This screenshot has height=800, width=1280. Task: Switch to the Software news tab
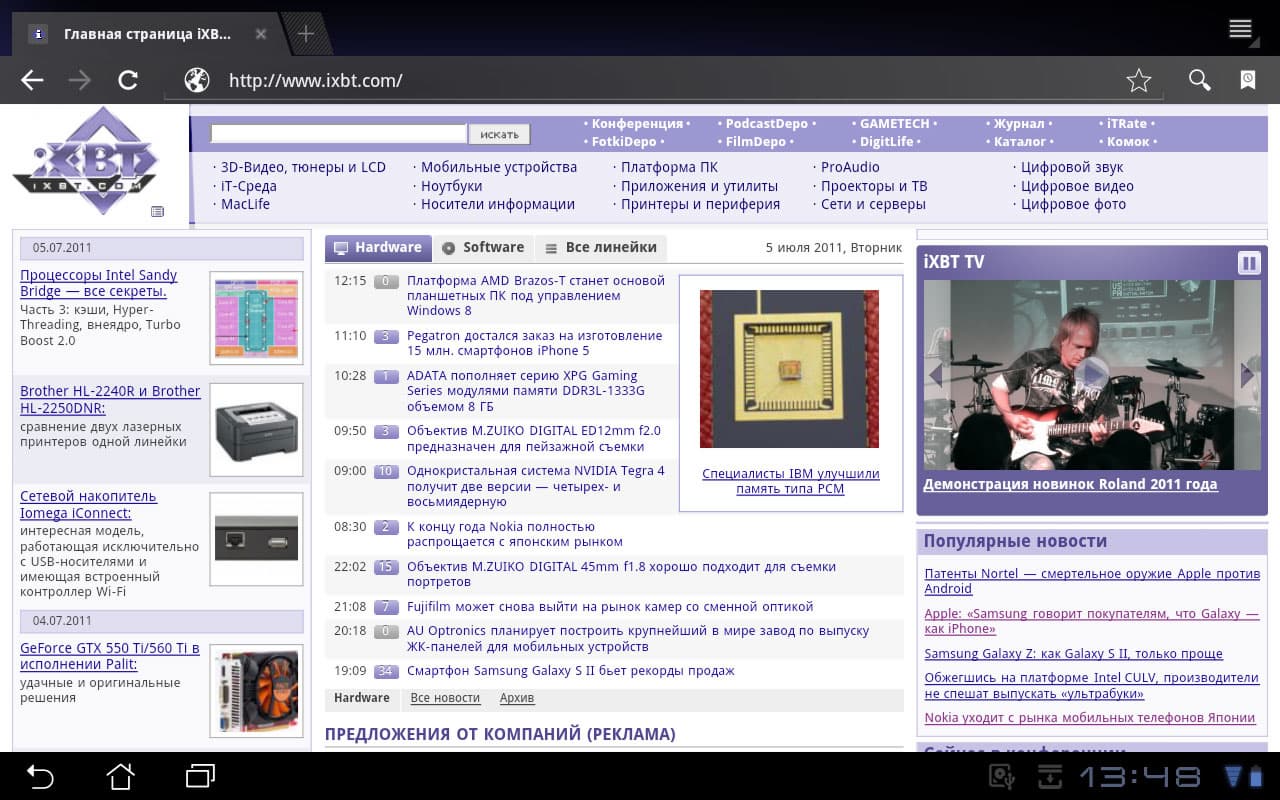point(483,248)
